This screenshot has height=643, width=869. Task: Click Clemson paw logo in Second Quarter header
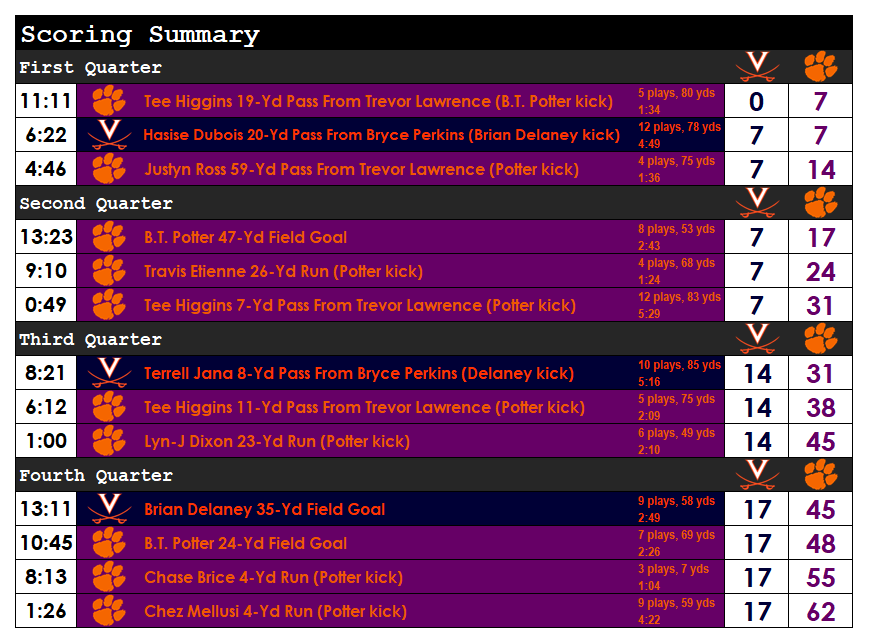pyautogui.click(x=821, y=203)
